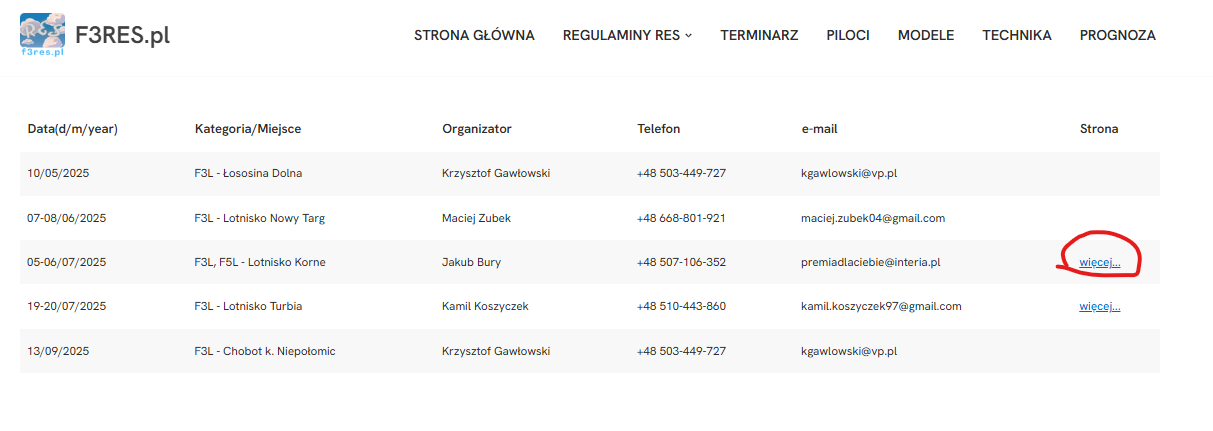Click email kamil.koszyczek97@gmail.com
1213x431 pixels.
click(x=881, y=306)
